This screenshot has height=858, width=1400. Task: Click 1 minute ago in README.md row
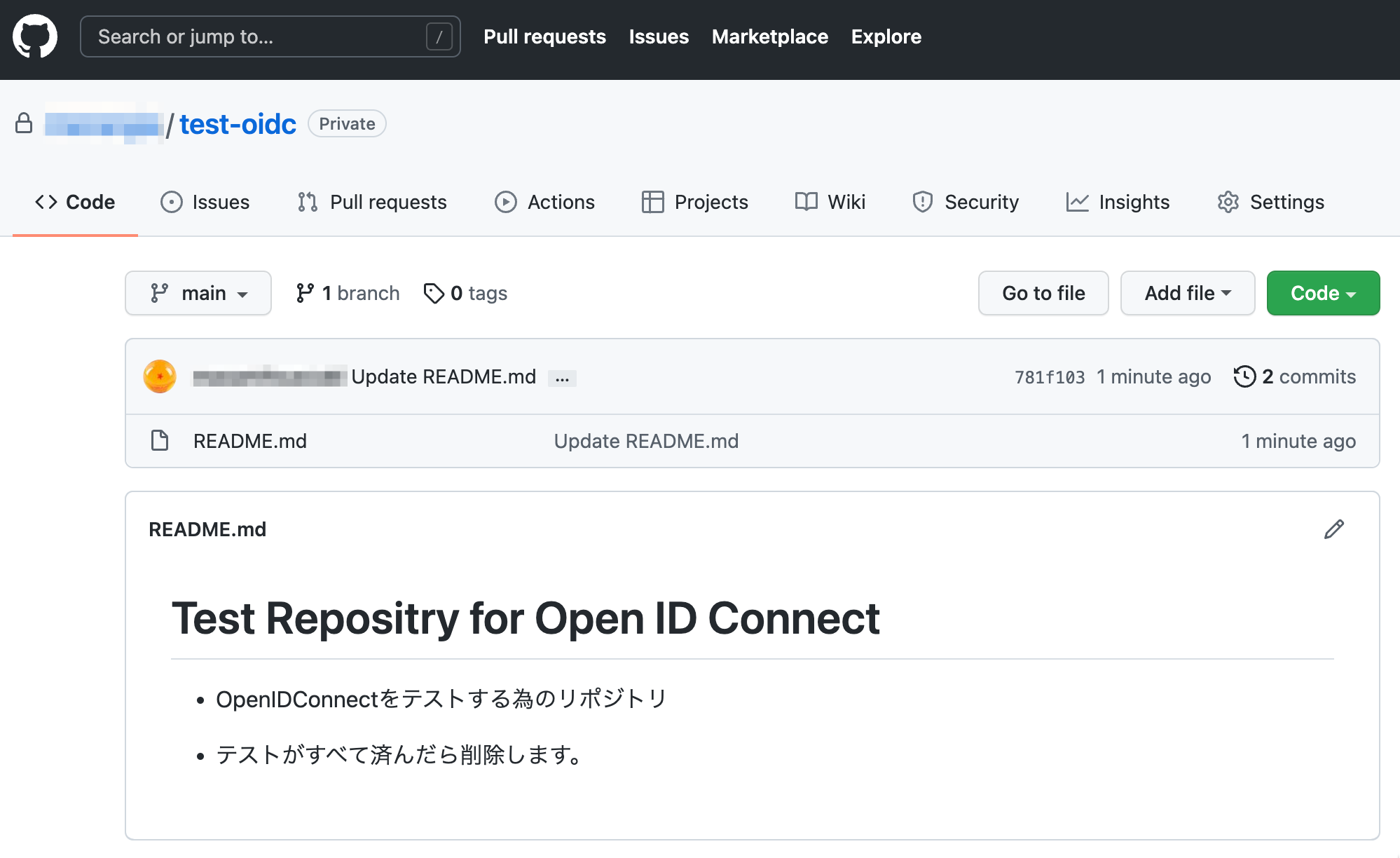pyautogui.click(x=1298, y=441)
